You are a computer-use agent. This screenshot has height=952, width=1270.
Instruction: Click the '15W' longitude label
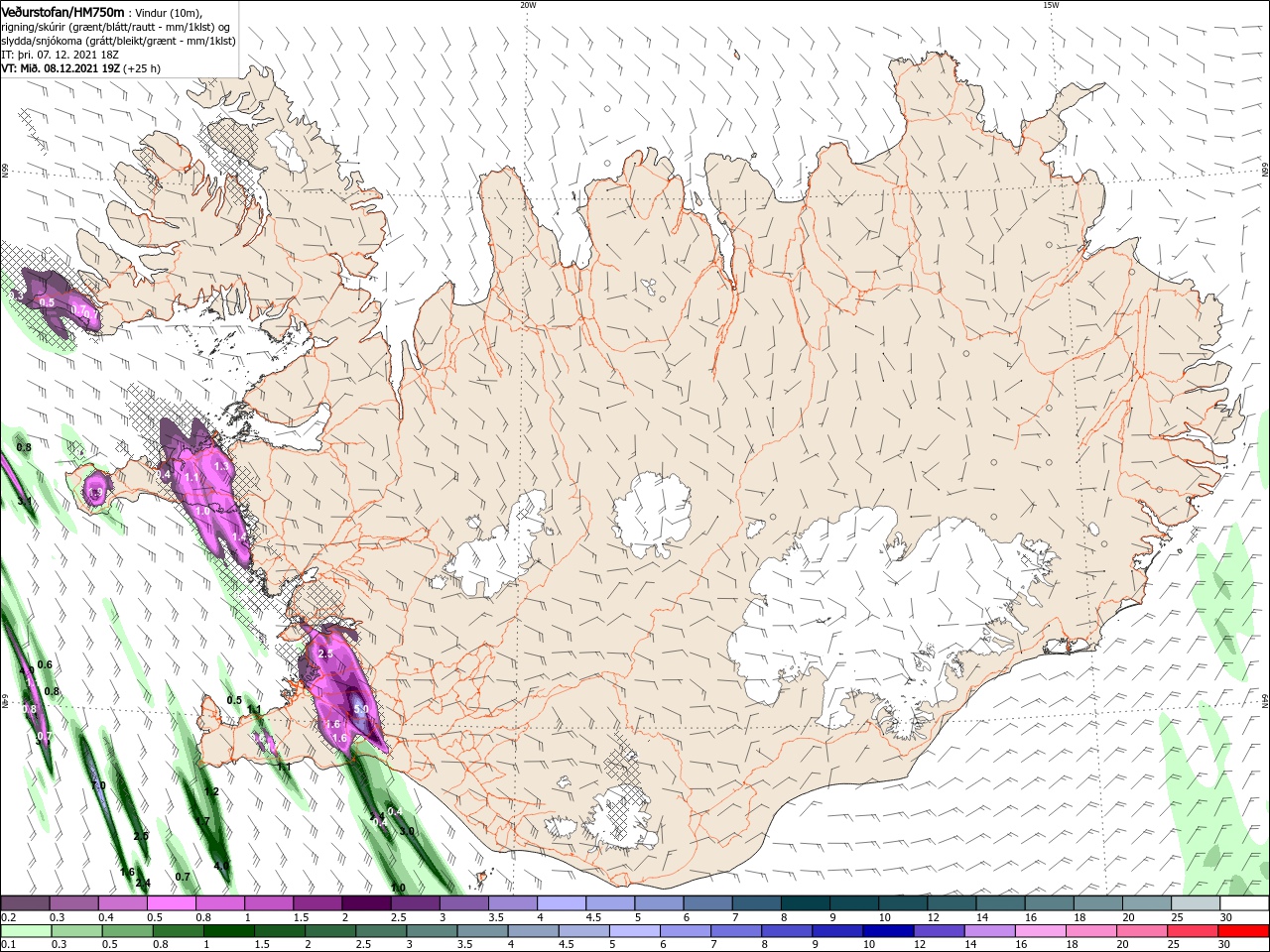[x=1051, y=5]
